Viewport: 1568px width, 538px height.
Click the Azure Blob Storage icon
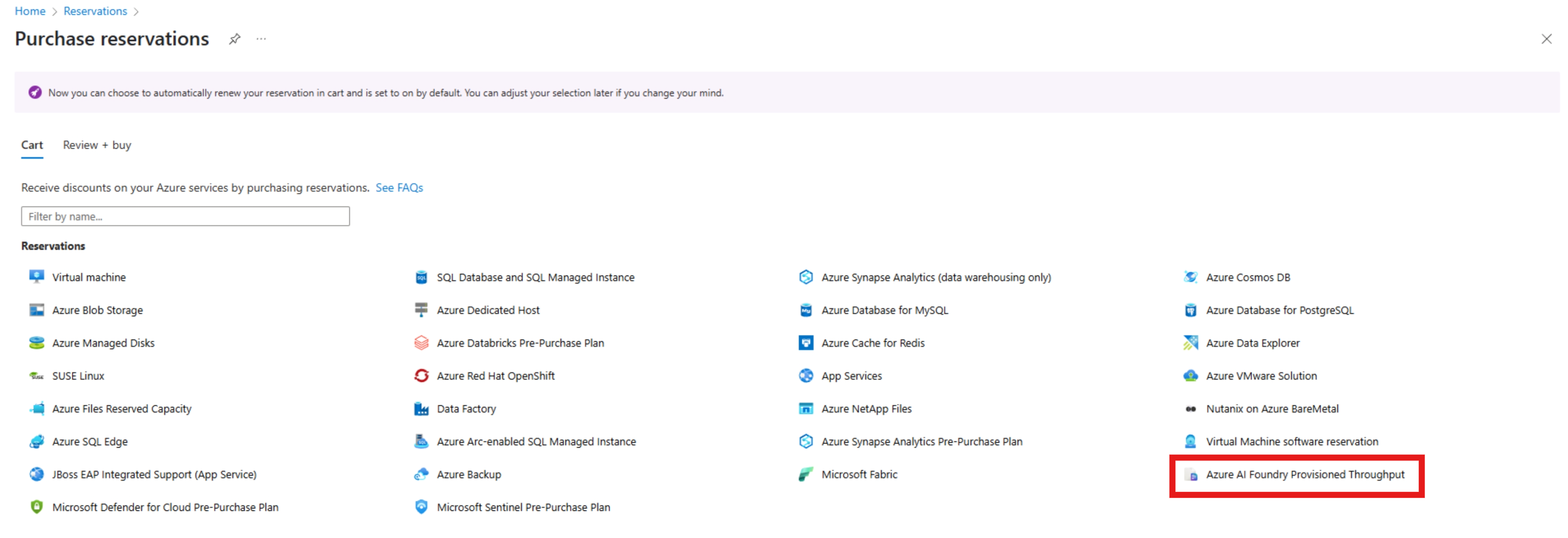pos(36,310)
